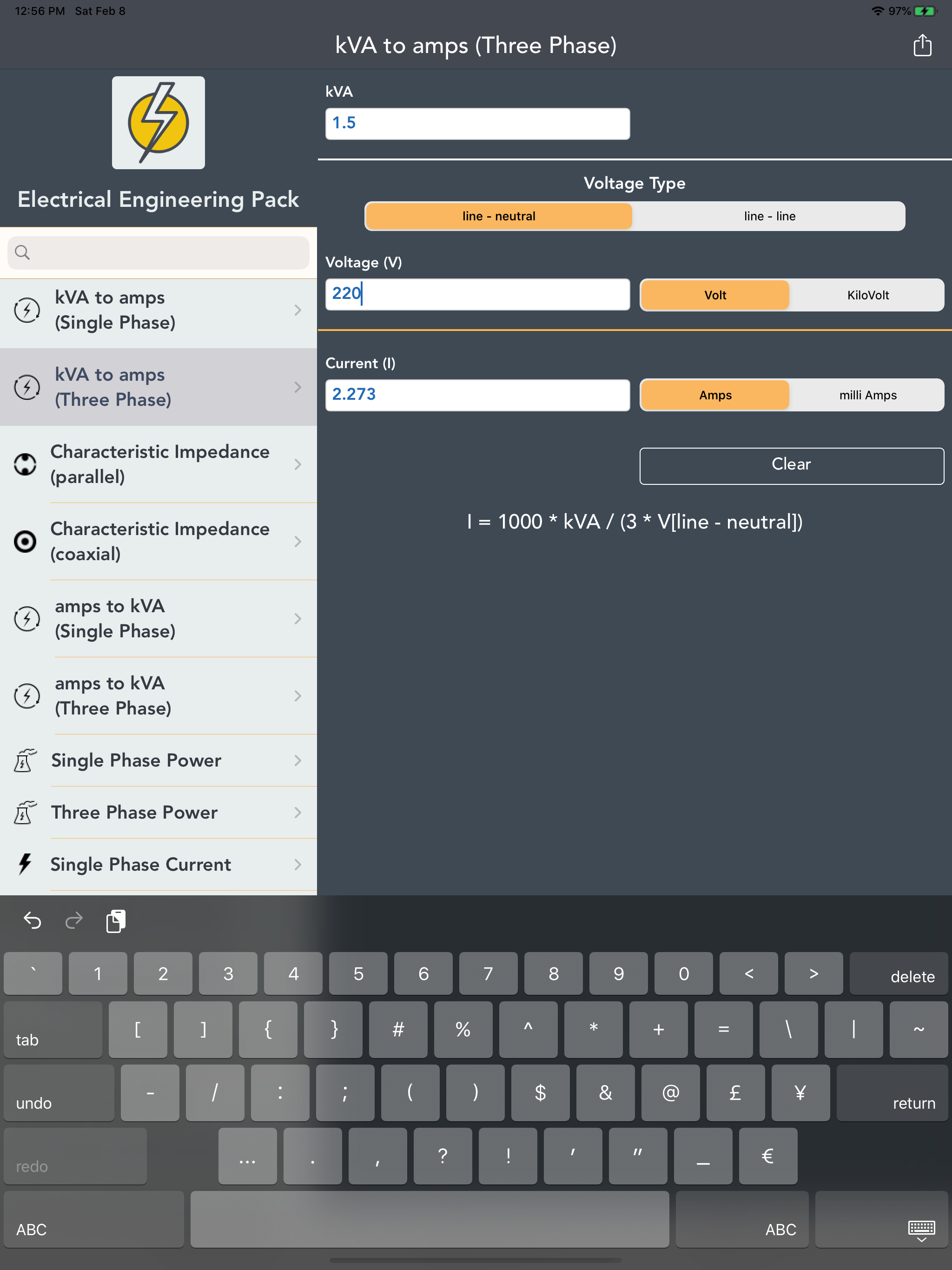
Task: Tap the kVA input field
Action: pyautogui.click(x=477, y=124)
